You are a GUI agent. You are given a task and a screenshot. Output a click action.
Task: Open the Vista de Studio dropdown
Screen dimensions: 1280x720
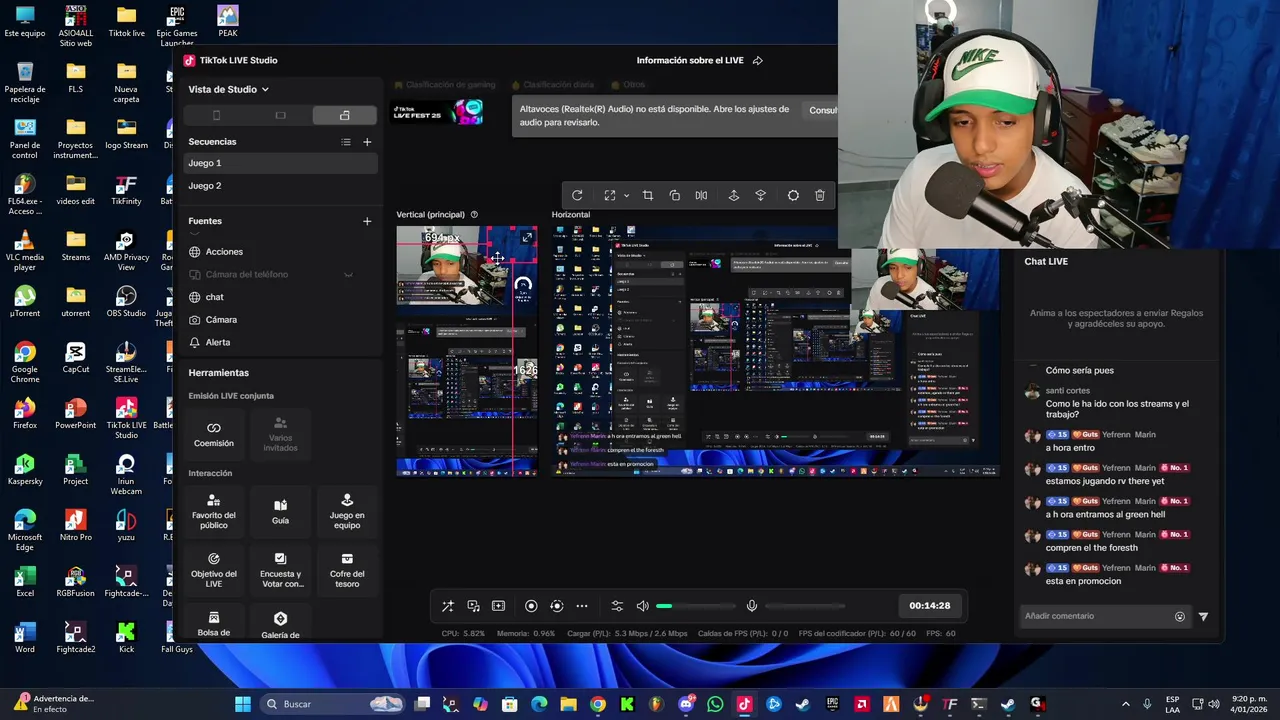pos(229,89)
